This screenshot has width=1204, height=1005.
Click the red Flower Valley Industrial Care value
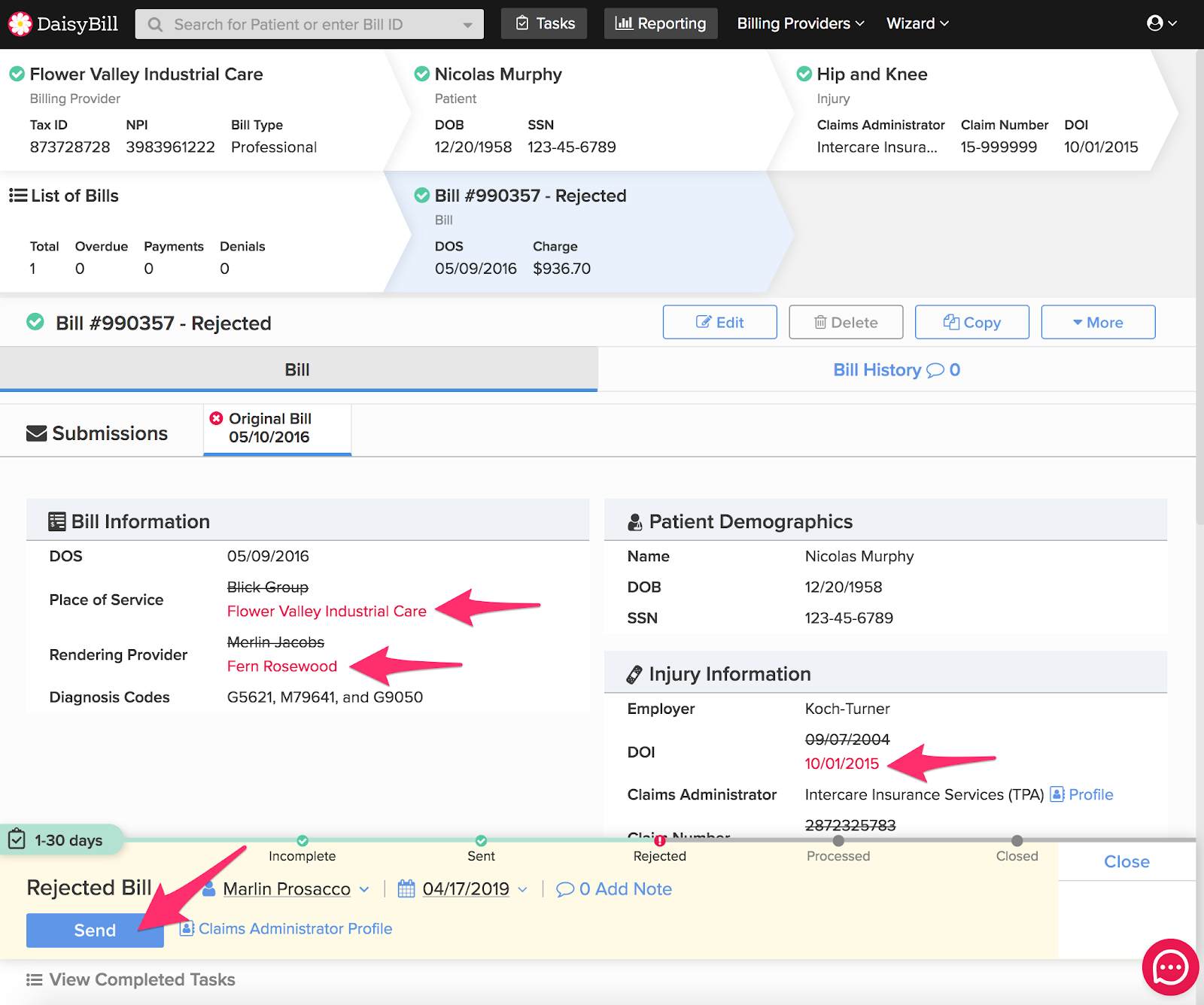pos(327,612)
